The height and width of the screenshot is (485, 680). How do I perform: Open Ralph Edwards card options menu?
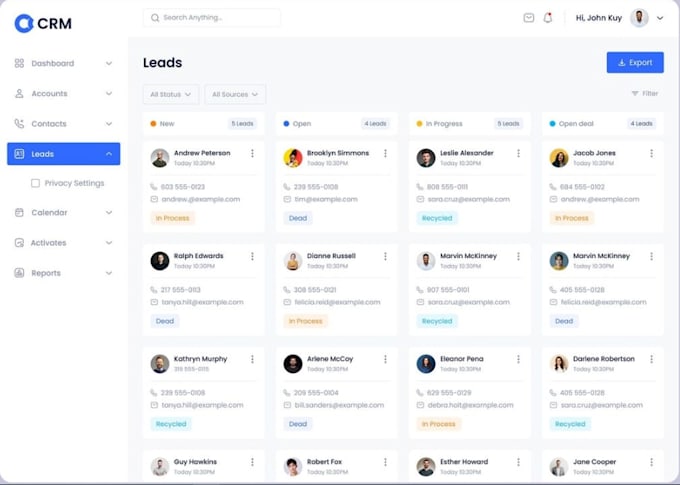252,256
